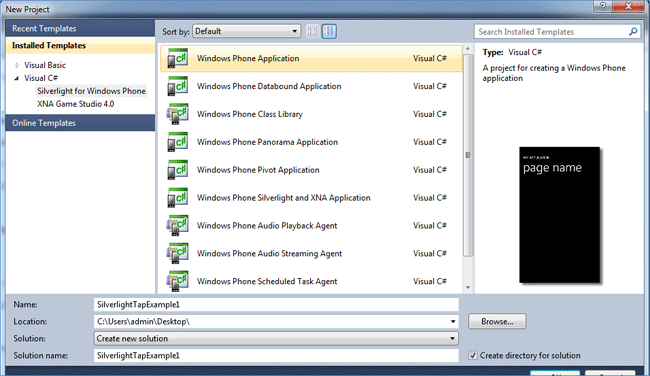The height and width of the screenshot is (376, 650).
Task: Toggle Create directory for solution checkbox
Action: pyautogui.click(x=473, y=355)
